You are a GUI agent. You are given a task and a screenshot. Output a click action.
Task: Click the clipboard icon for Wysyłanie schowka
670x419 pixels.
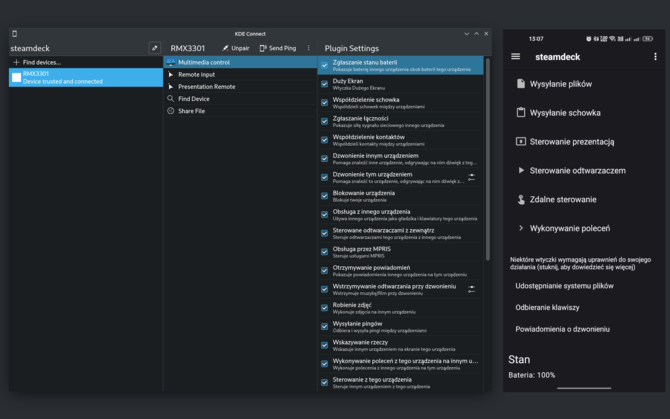pos(520,112)
